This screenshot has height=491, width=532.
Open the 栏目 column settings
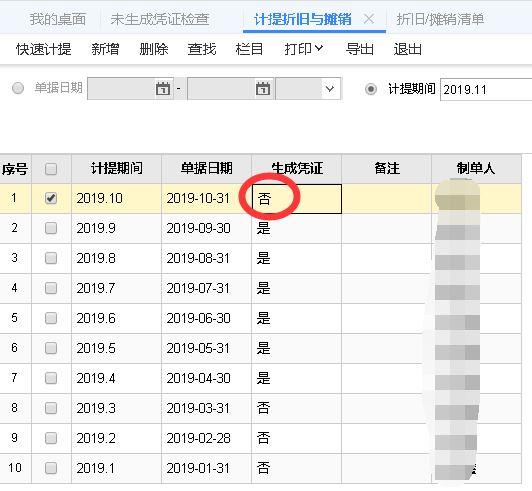[x=249, y=49]
